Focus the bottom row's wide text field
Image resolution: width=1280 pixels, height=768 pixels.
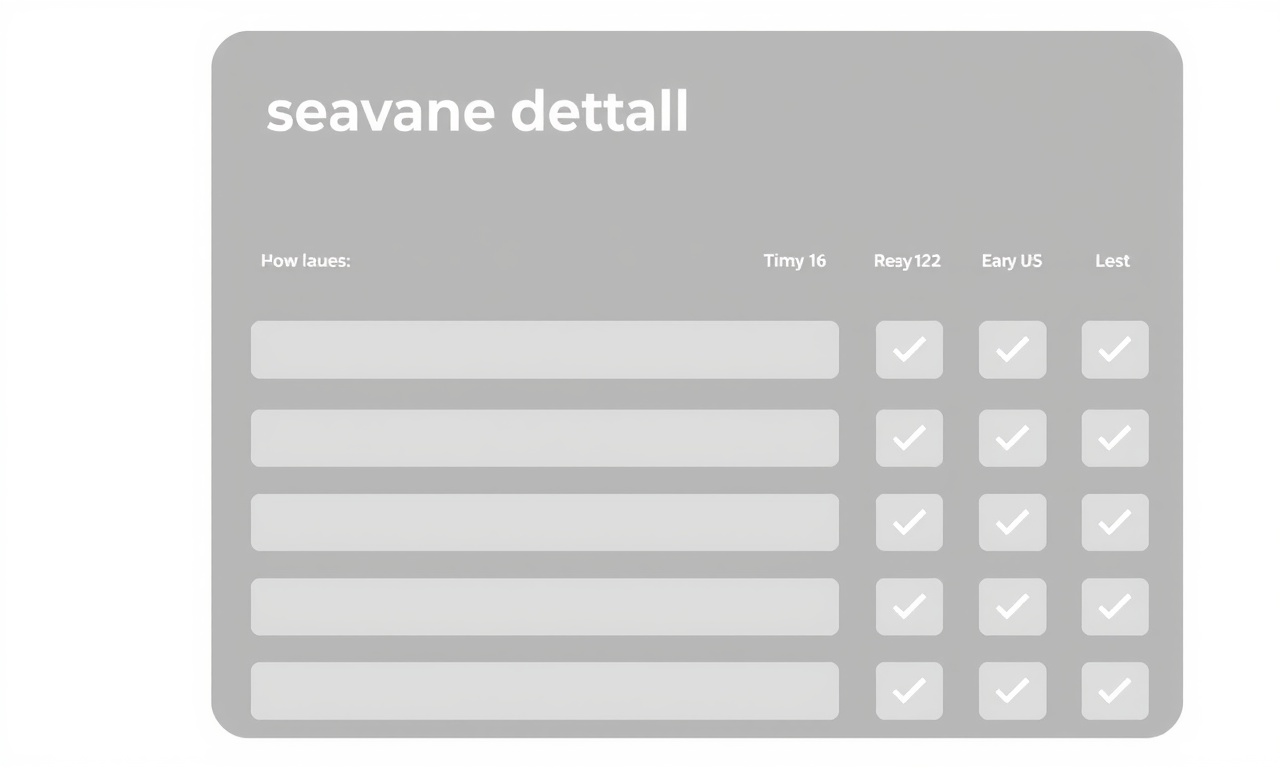544,690
